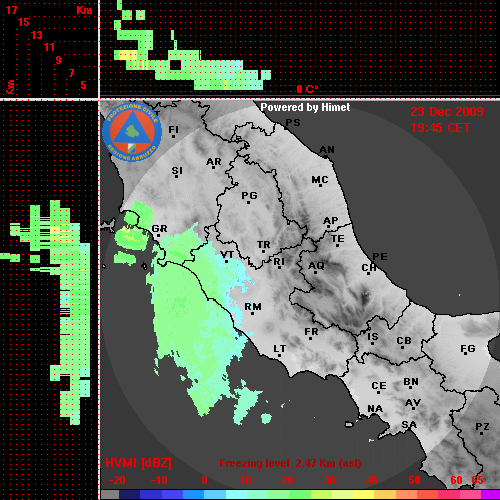The height and width of the screenshot is (500, 500).
Task: Click the dark blue segment of the color bar
Action: click(x=129, y=494)
